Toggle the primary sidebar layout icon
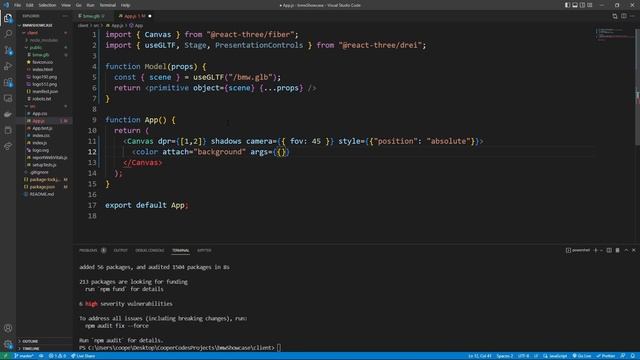Screen dimensions: 640x360 pos(567,5)
